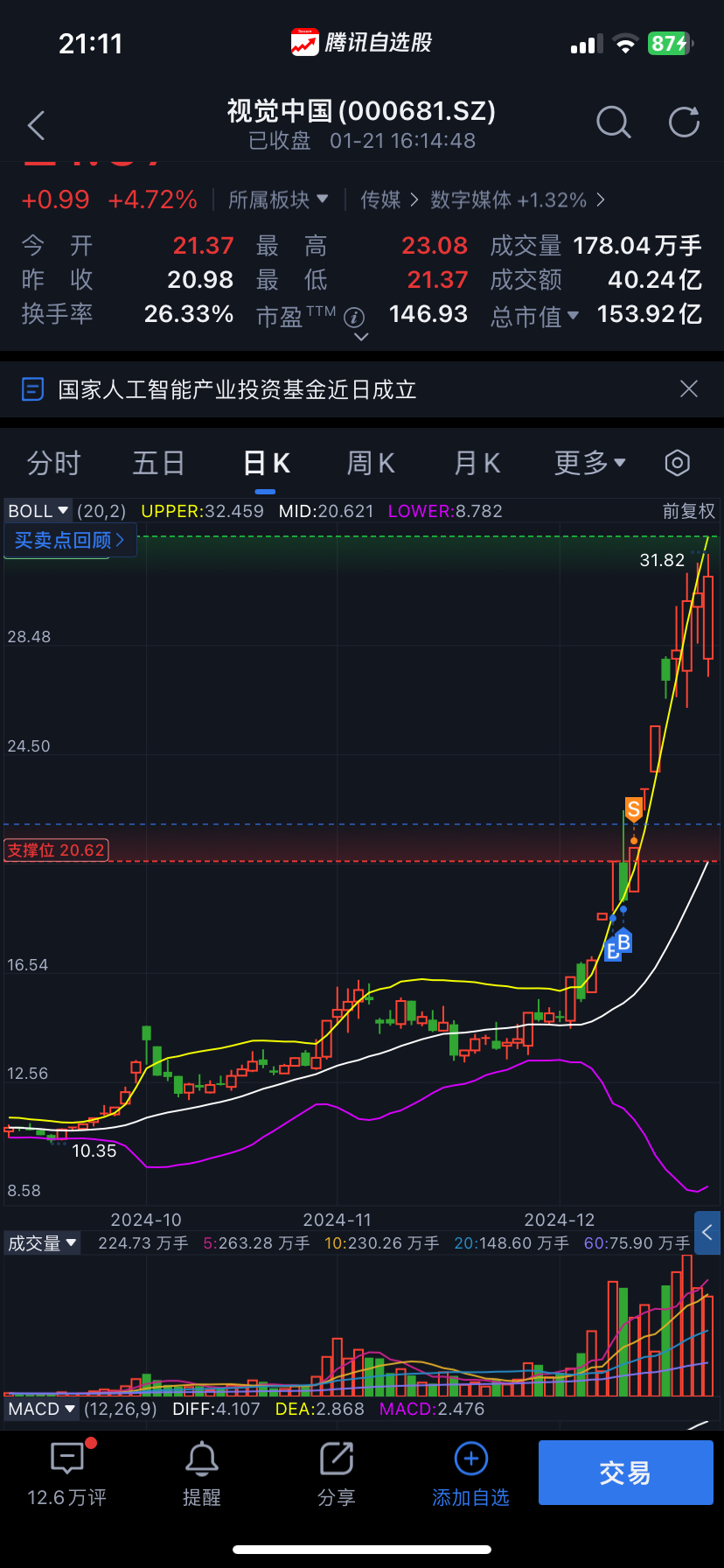Viewport: 724px width, 1568px height.
Task: Change the 前复权 adjustment setting
Action: (689, 511)
